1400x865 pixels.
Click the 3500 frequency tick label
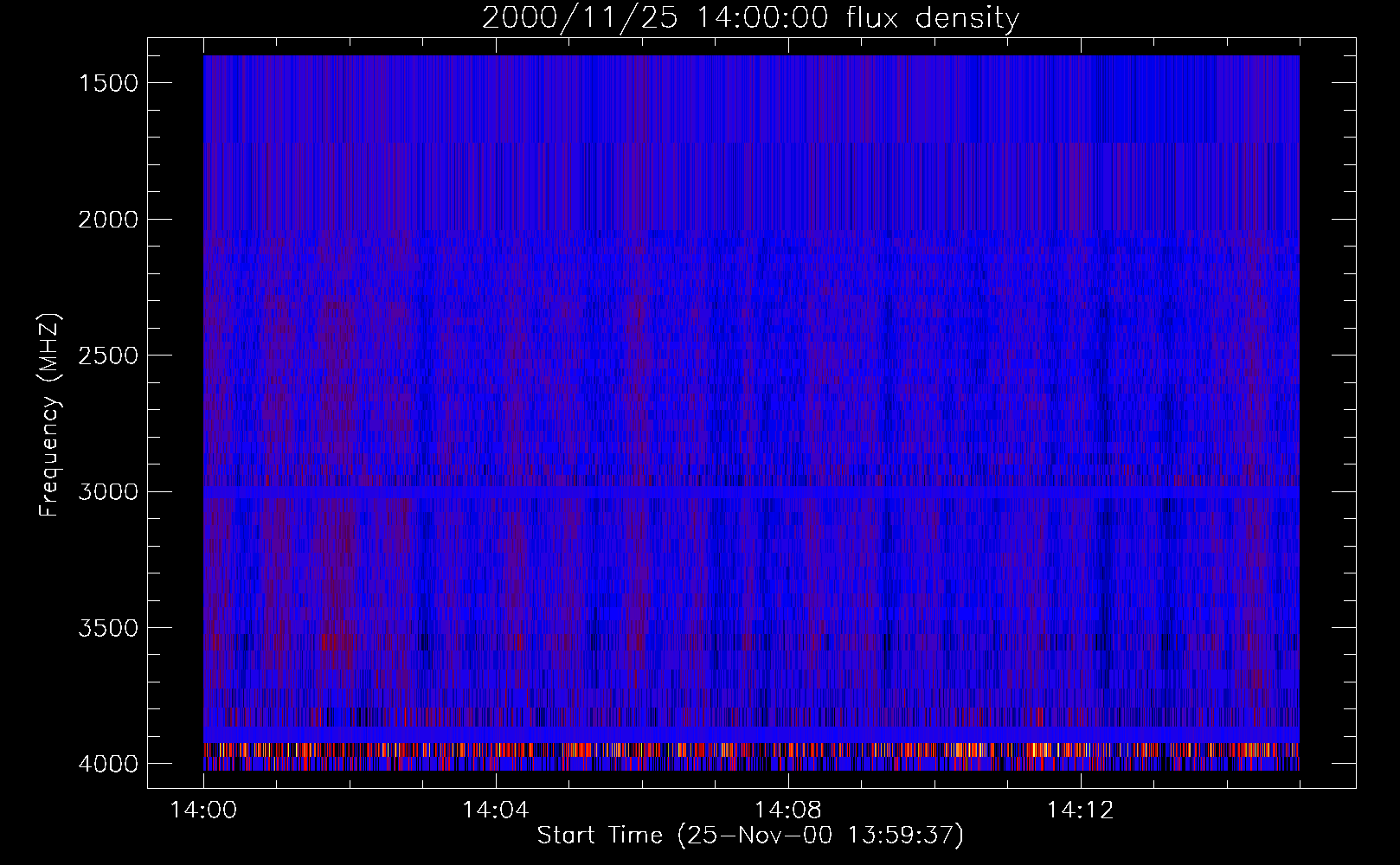108,628
